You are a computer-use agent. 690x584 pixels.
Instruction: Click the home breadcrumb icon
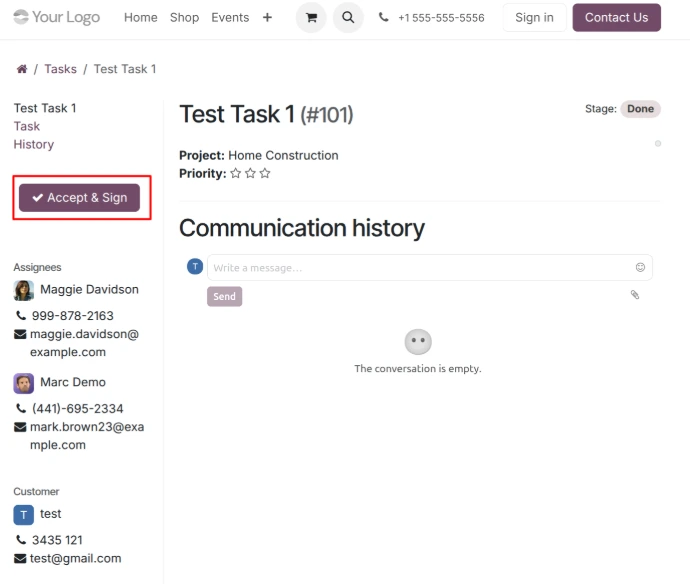tap(21, 69)
